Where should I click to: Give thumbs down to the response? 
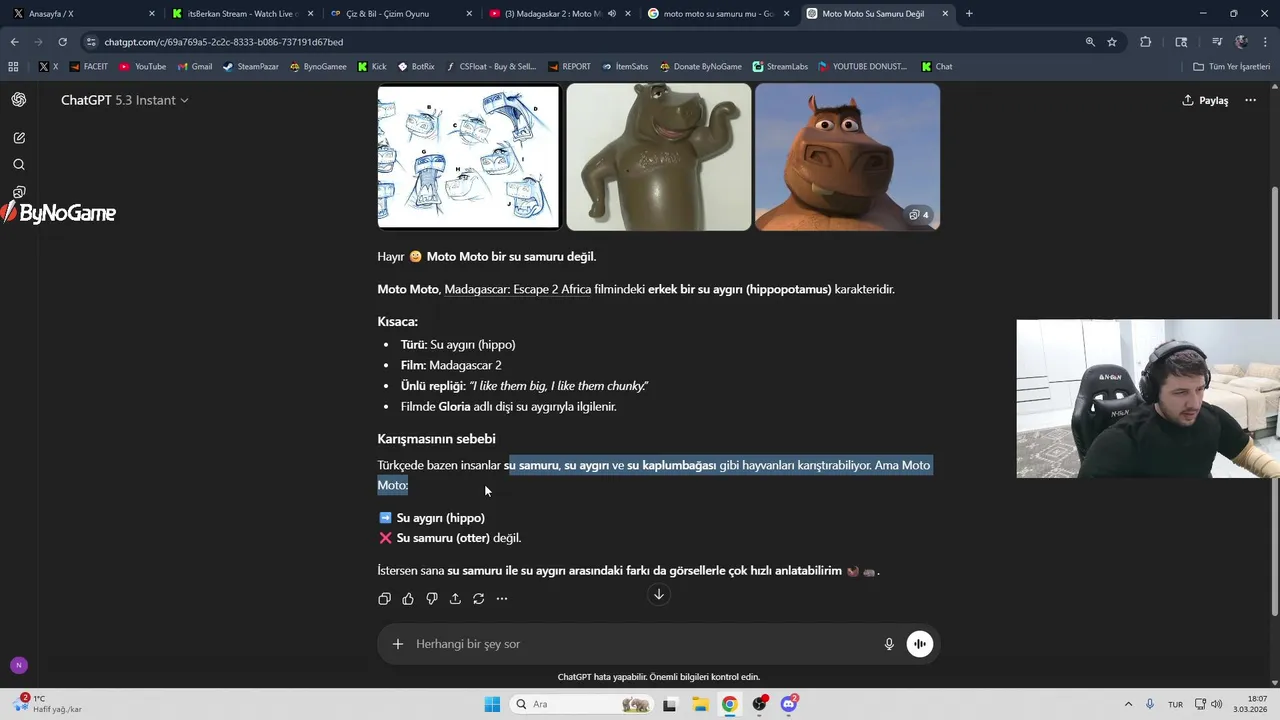[431, 599]
